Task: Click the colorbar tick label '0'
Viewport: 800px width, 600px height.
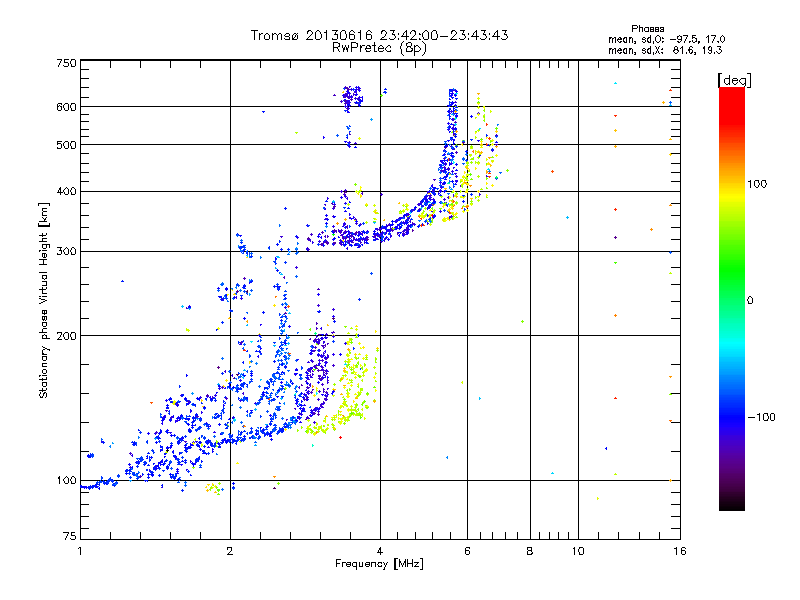Action: pyautogui.click(x=750, y=301)
